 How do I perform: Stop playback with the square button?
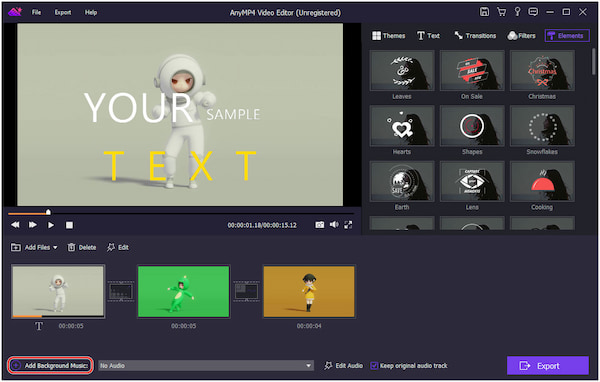tap(69, 225)
